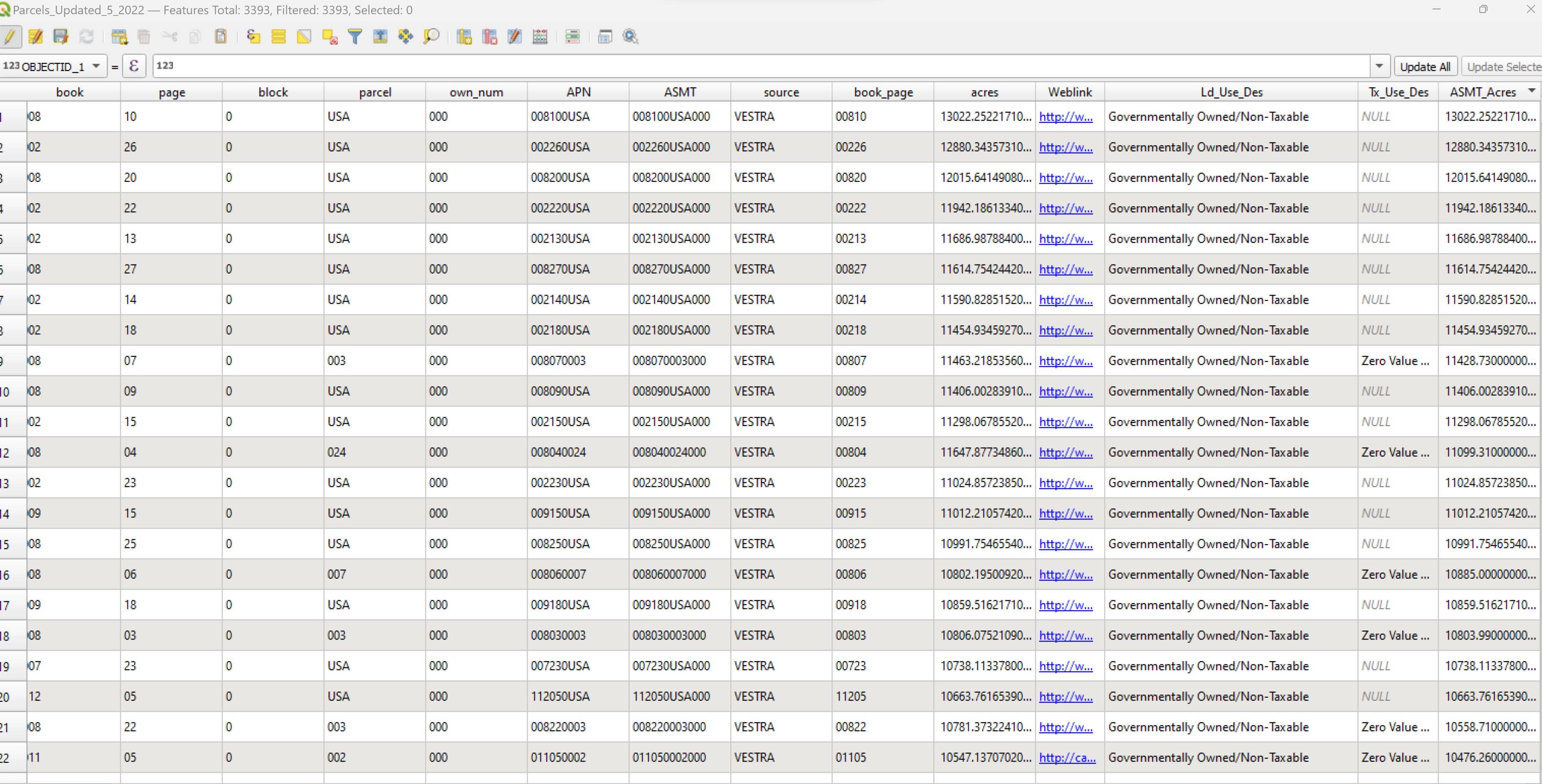Click source cell VESTRA for APN 002130USA
The height and width of the screenshot is (784, 1542).
(781, 239)
